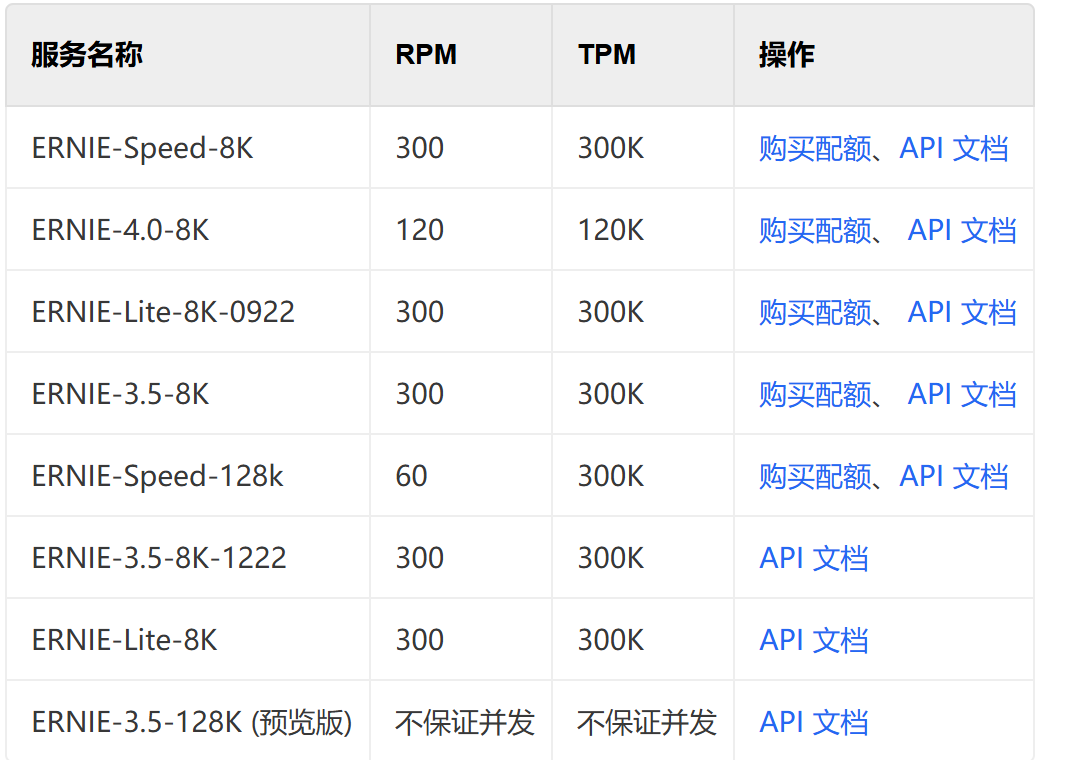Open 购买配额 link for ERNIE-Speed-8K
The image size is (1088, 760).
(x=815, y=149)
